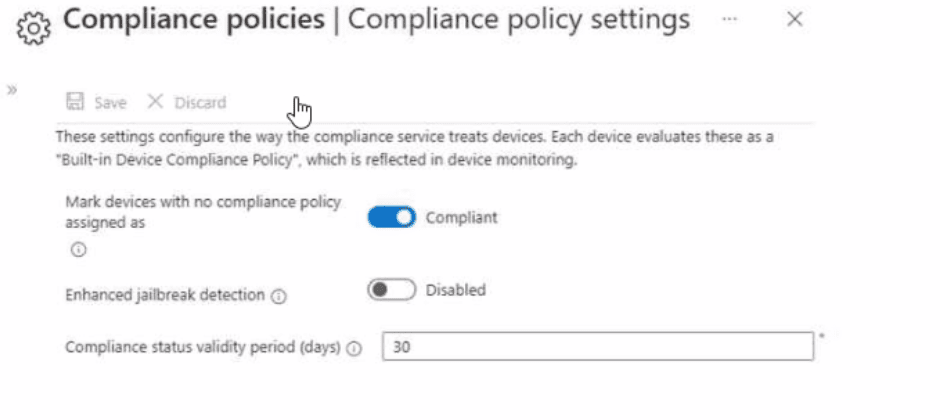940x420 pixels.
Task: Enable Enhanced jailbreak detection switch
Action: (x=391, y=290)
